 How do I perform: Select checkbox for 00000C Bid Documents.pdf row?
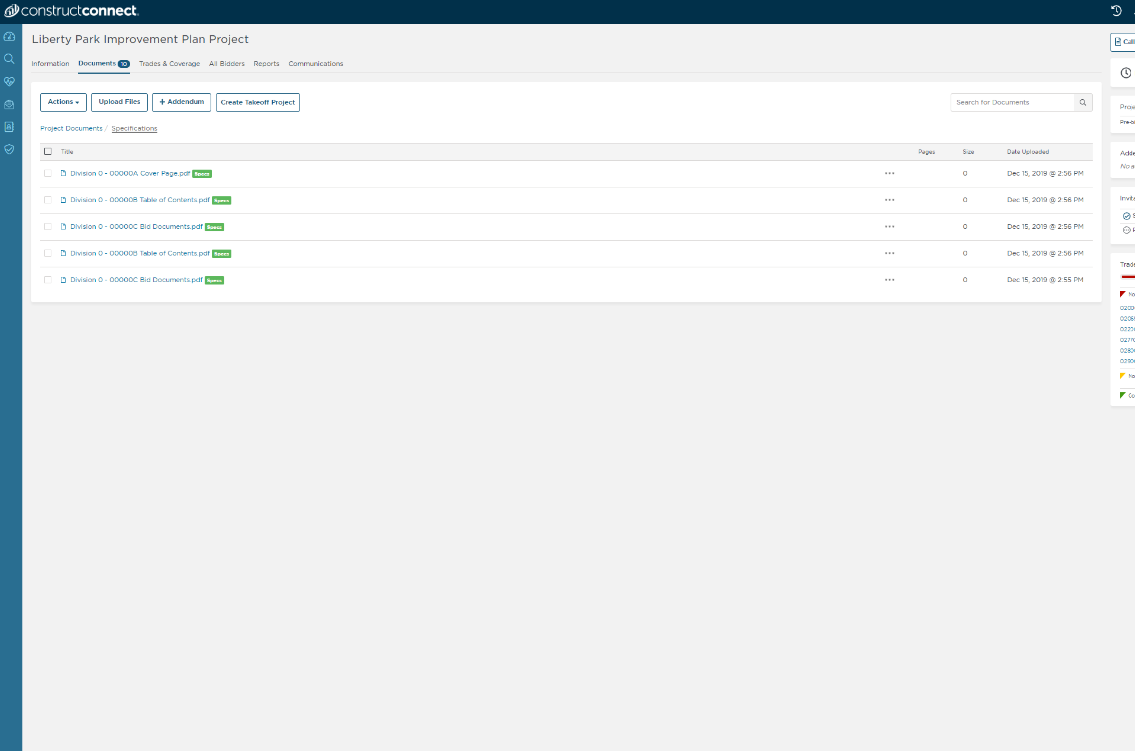click(x=47, y=226)
